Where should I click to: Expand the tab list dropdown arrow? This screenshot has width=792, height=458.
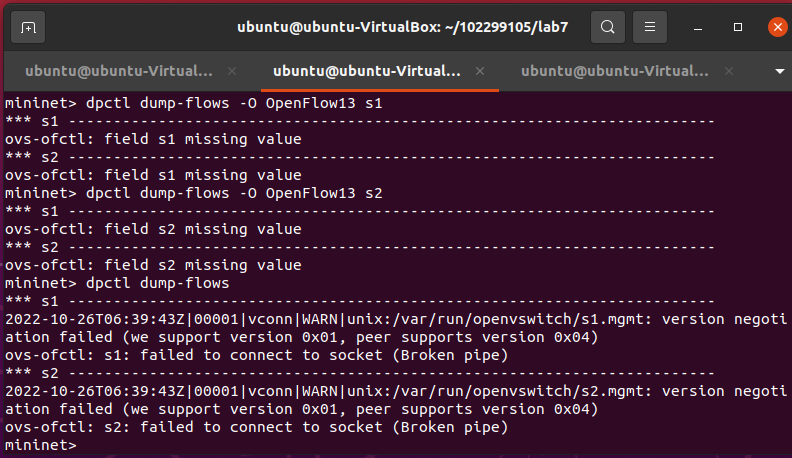click(x=780, y=71)
